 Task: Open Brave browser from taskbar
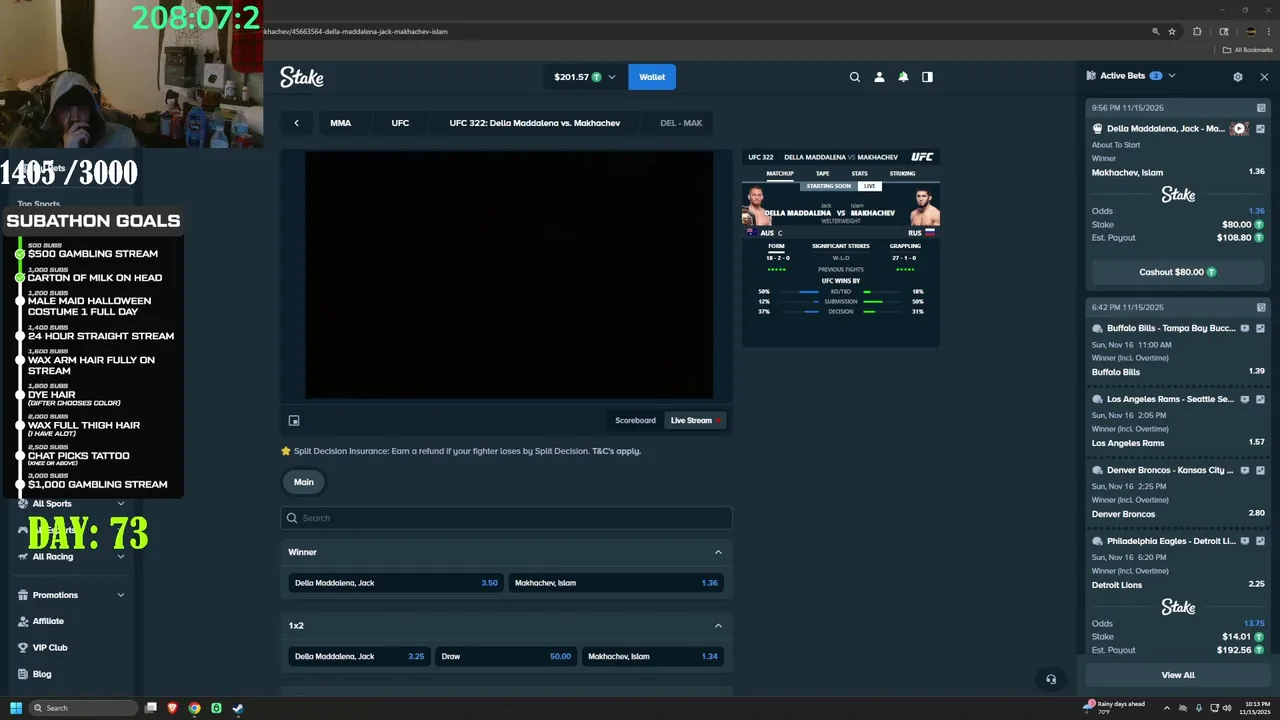[x=172, y=708]
